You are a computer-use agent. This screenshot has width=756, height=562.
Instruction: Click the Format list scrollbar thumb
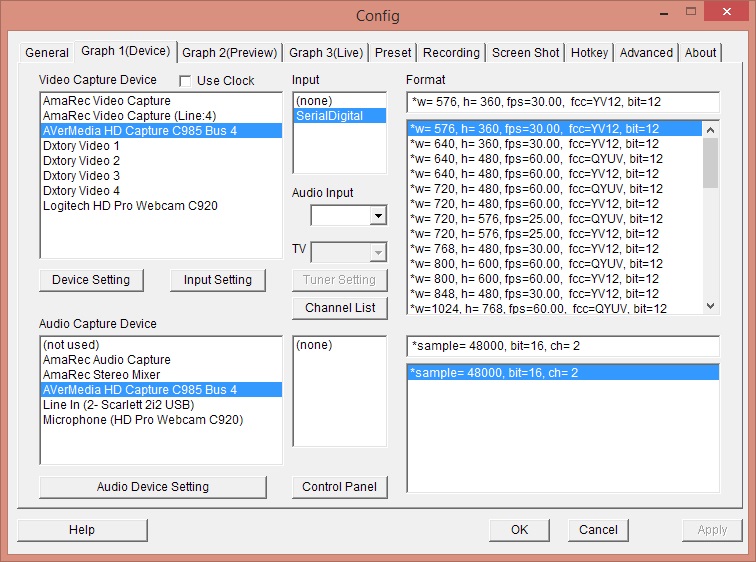[x=710, y=163]
